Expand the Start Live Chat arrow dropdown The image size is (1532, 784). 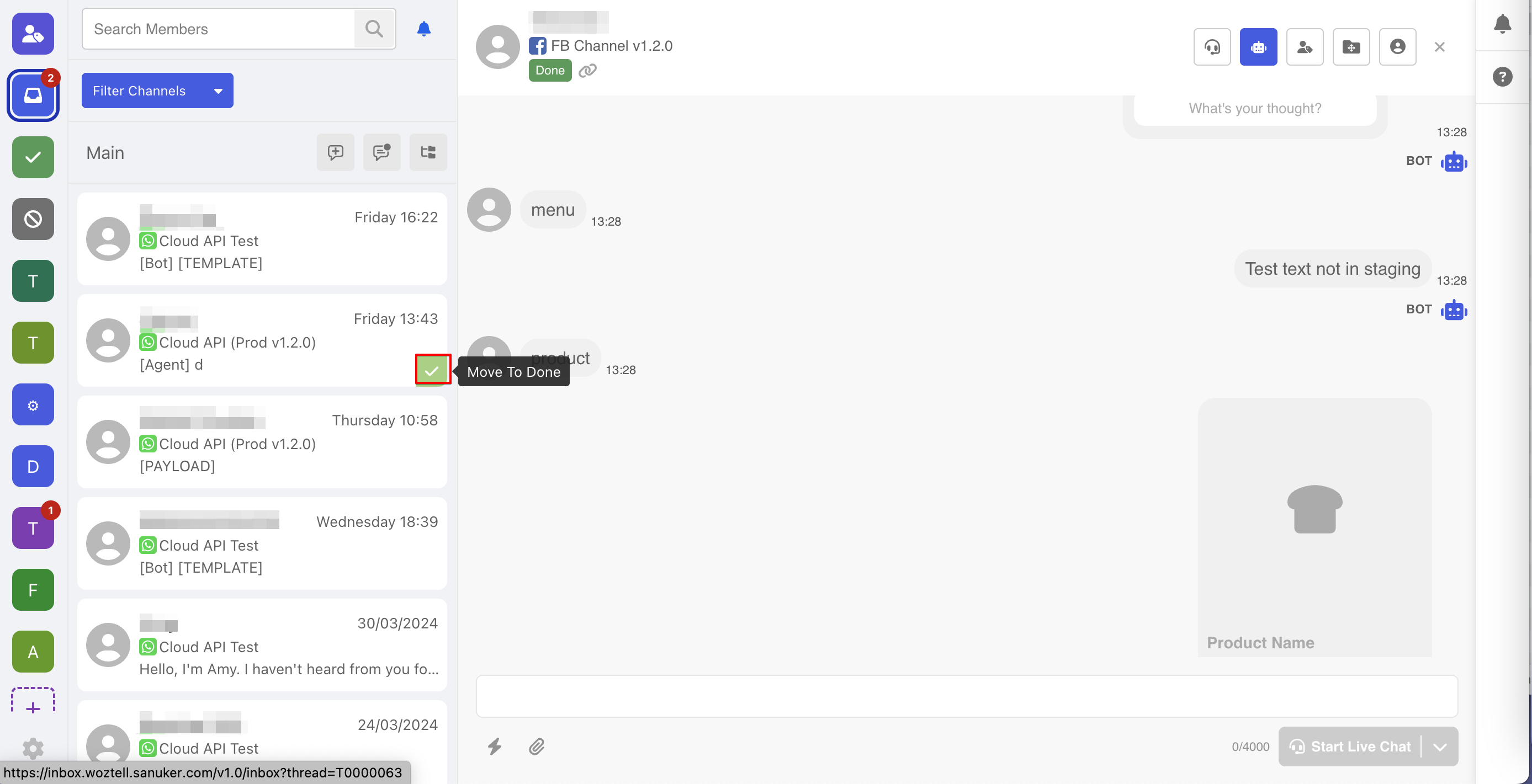point(1440,746)
